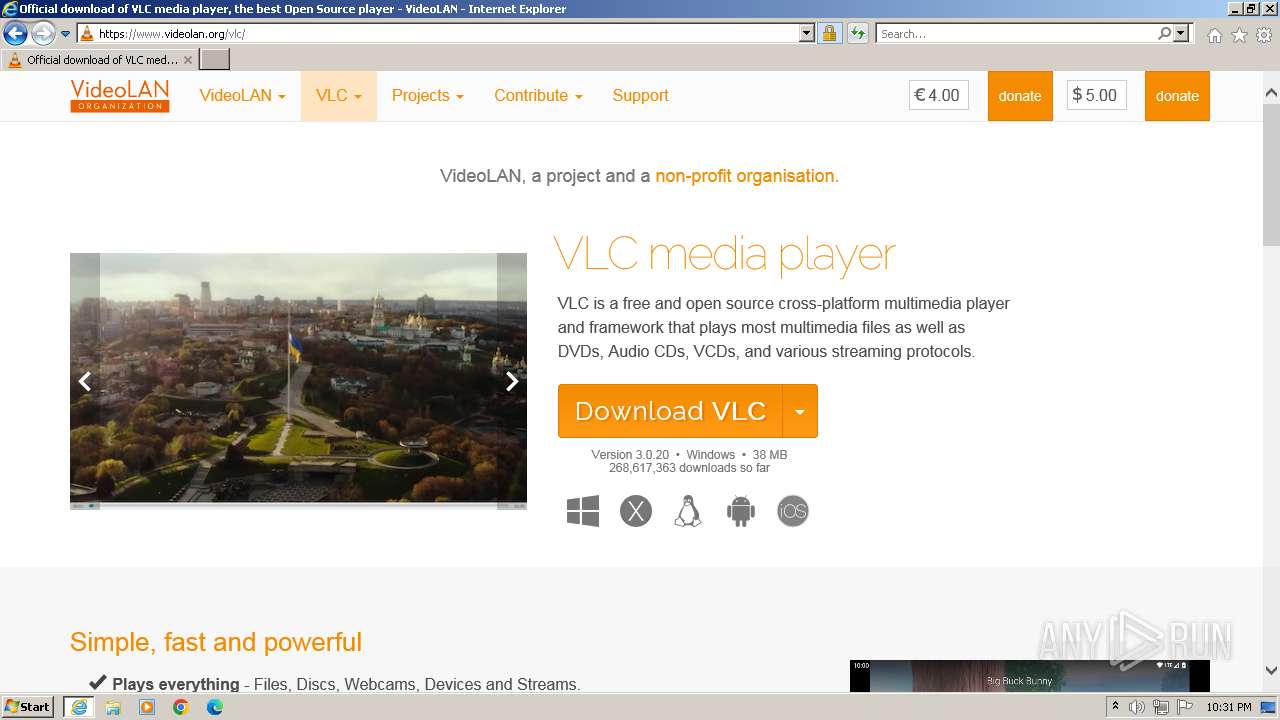
Task: Restore down the IE window
Action: [1251, 9]
